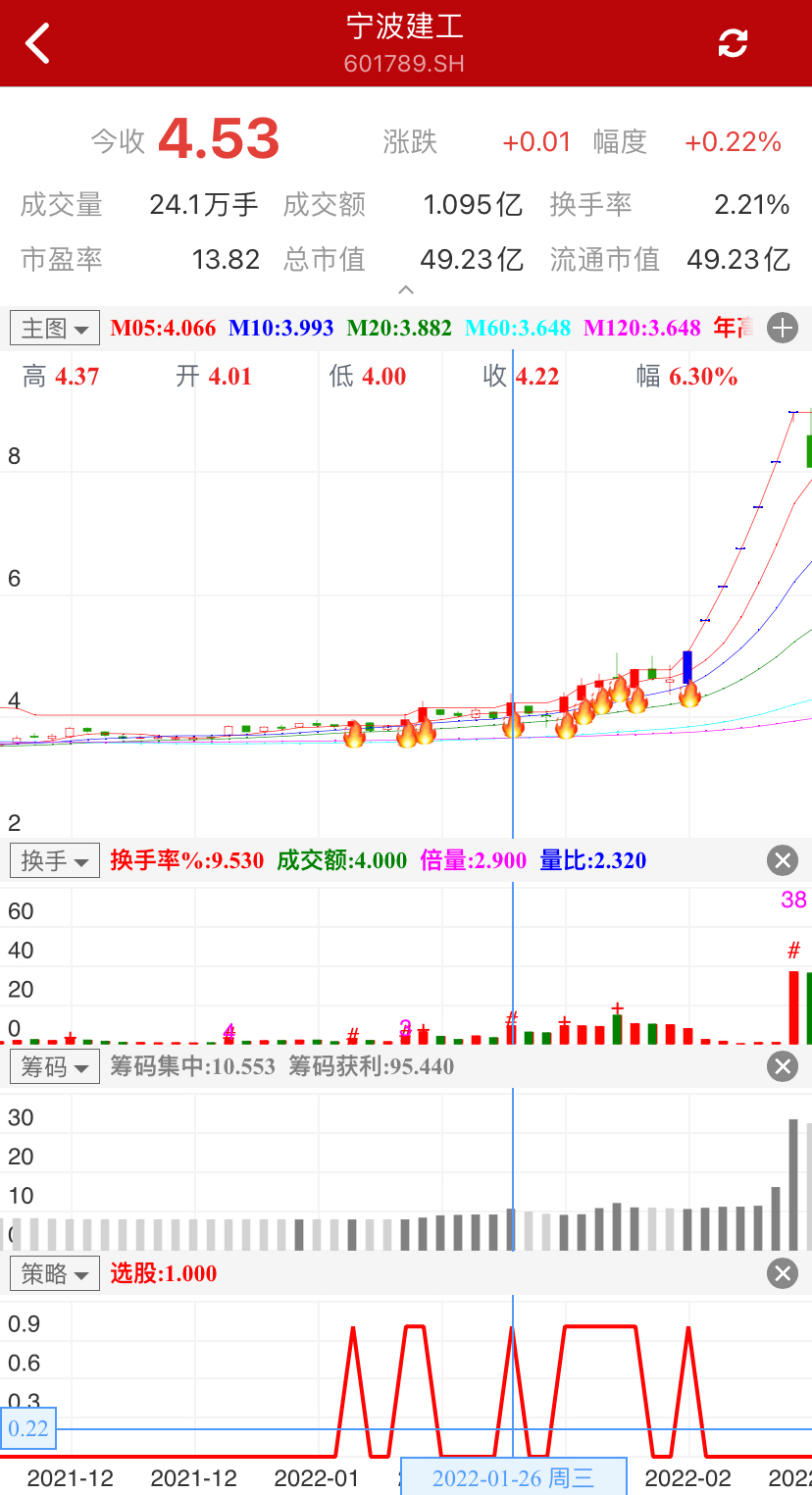Viewport: 812px width, 1495px height.
Task: Click the 选股:1.000 readout
Action: pos(164,1273)
